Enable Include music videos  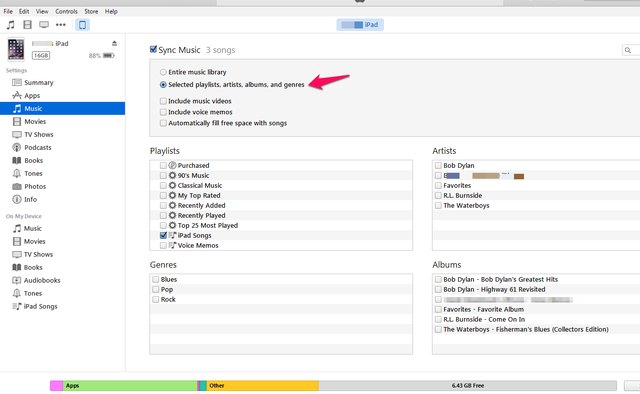(163, 101)
